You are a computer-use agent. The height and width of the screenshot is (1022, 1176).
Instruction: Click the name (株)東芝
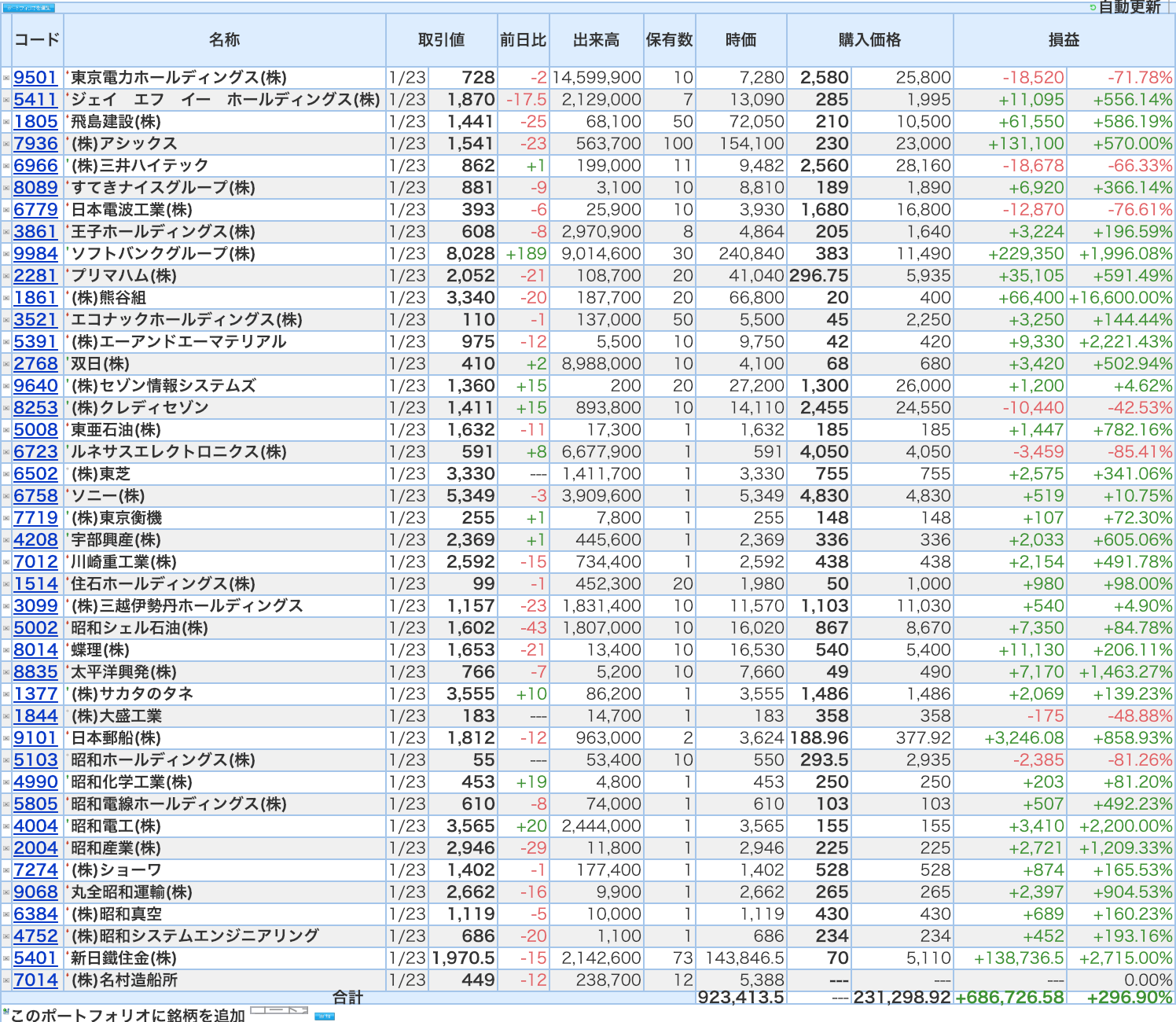click(101, 474)
